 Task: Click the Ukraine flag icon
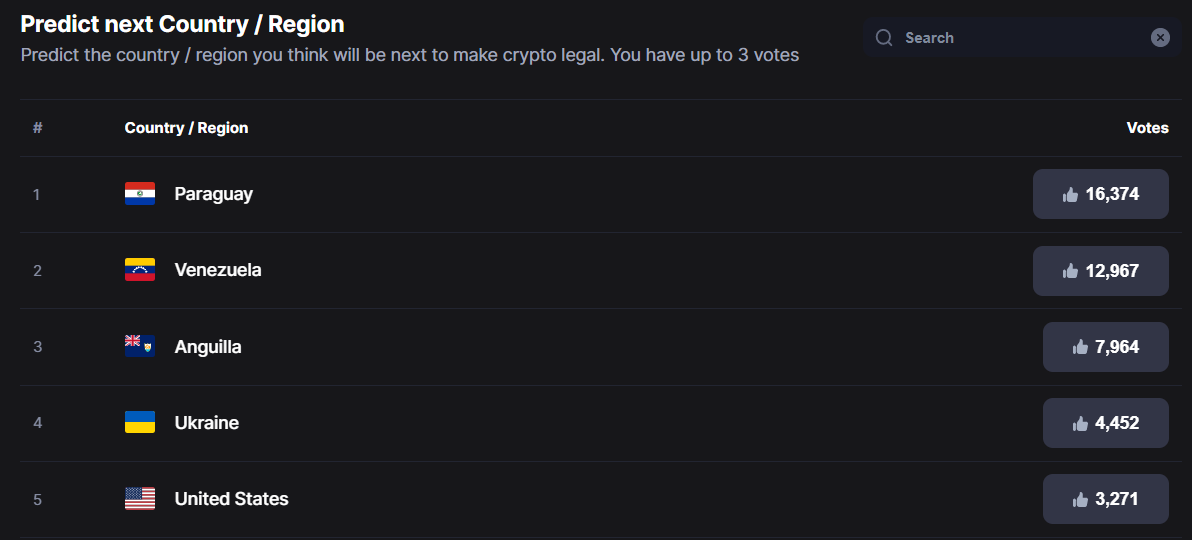coord(140,422)
